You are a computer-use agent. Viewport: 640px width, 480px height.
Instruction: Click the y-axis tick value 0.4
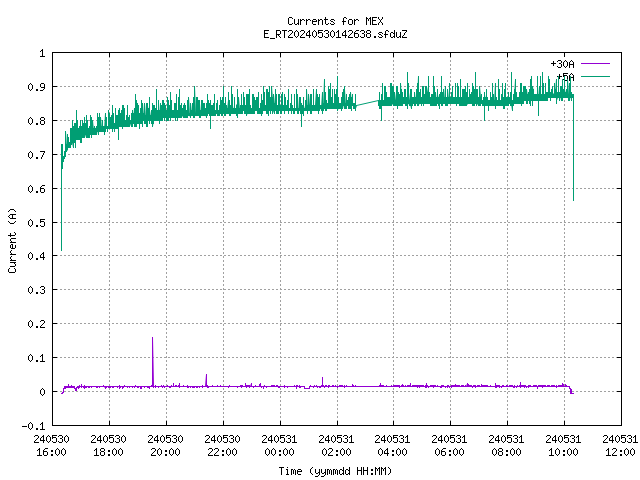36,256
